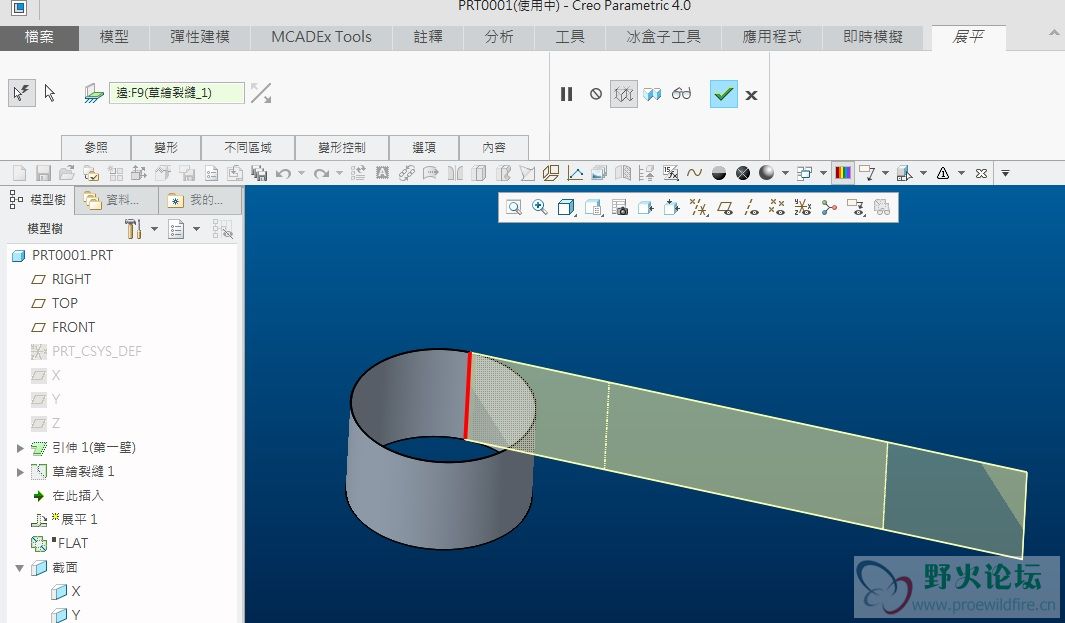Open the display style sphere dropdown arrow
The image size is (1065, 623).
coord(784,173)
